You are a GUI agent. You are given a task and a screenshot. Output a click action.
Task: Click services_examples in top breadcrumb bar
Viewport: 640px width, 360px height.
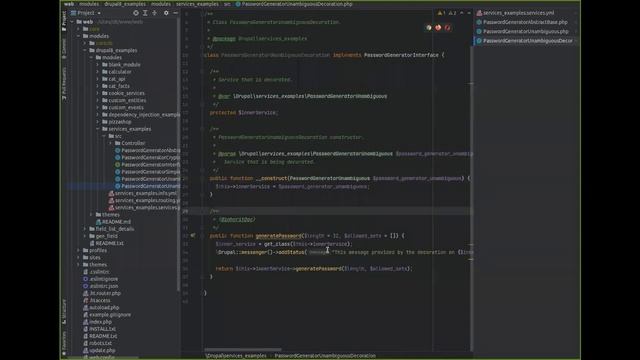click(x=197, y=4)
